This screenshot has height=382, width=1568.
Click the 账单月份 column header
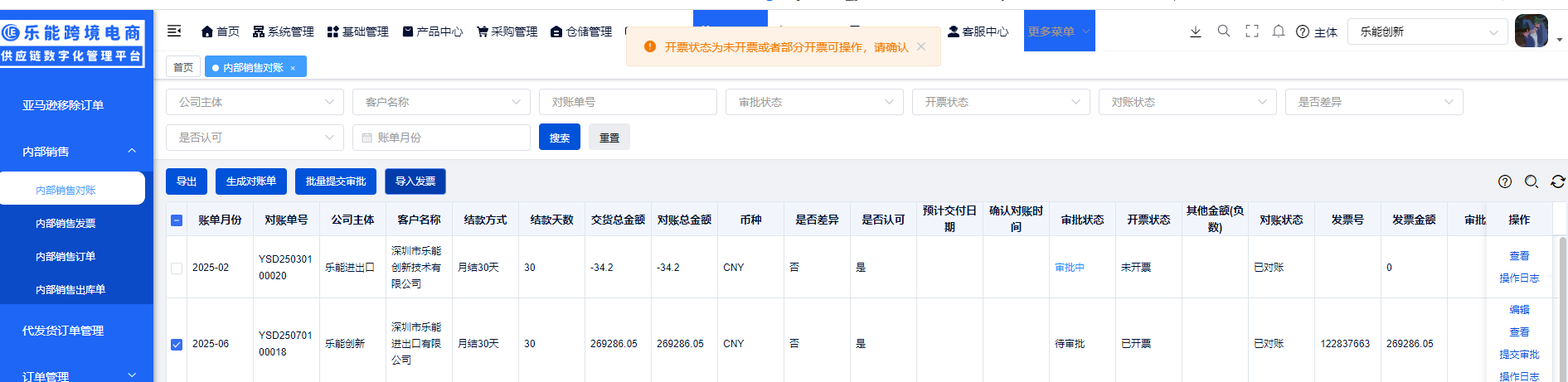tap(220, 220)
